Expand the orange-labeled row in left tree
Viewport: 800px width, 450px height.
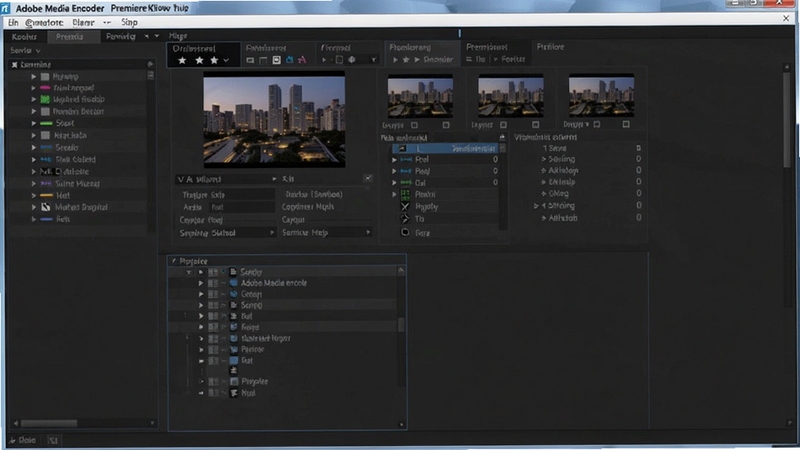(34, 195)
